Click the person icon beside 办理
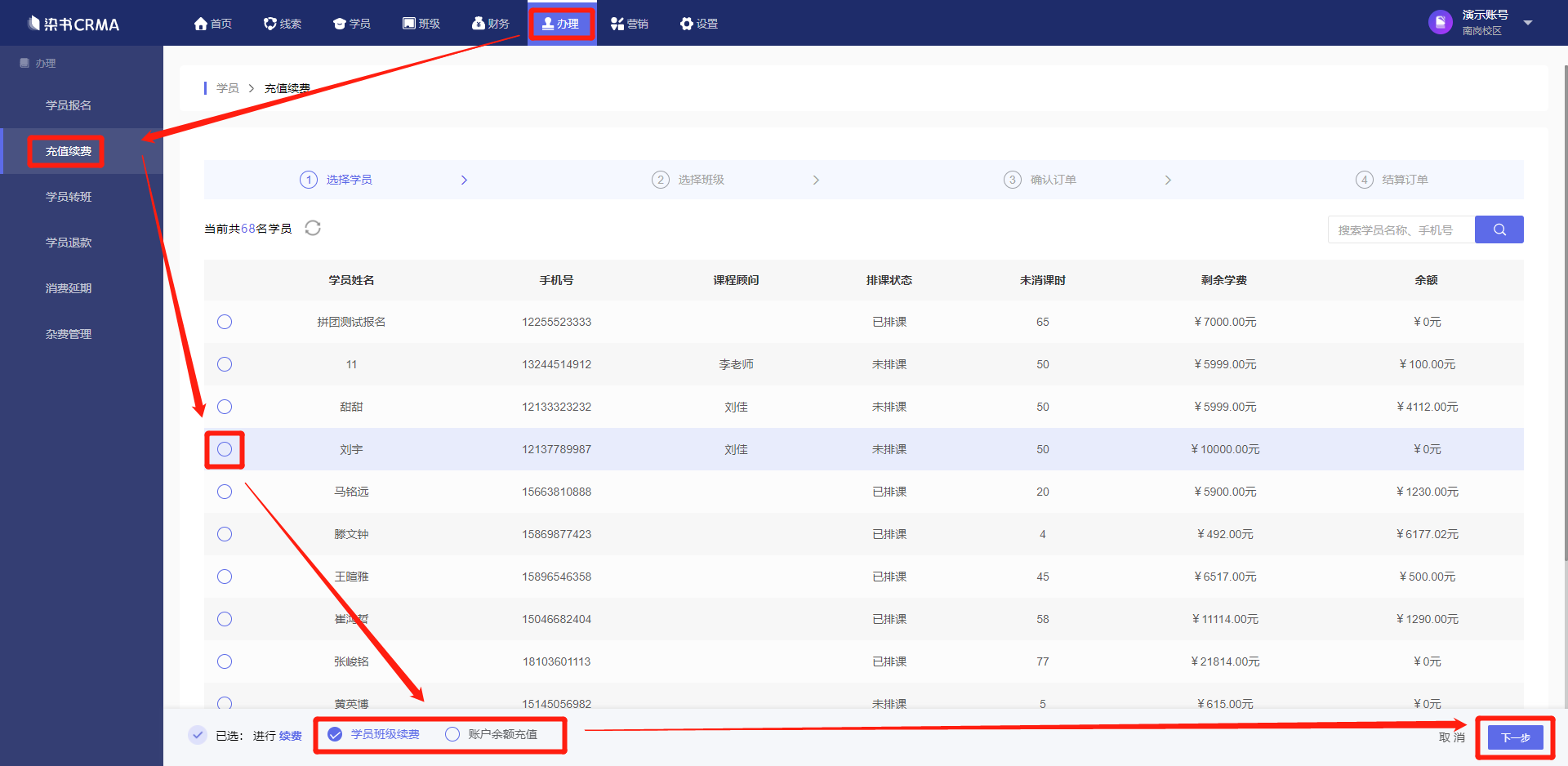Image resolution: width=1568 pixels, height=766 pixels. (548, 24)
